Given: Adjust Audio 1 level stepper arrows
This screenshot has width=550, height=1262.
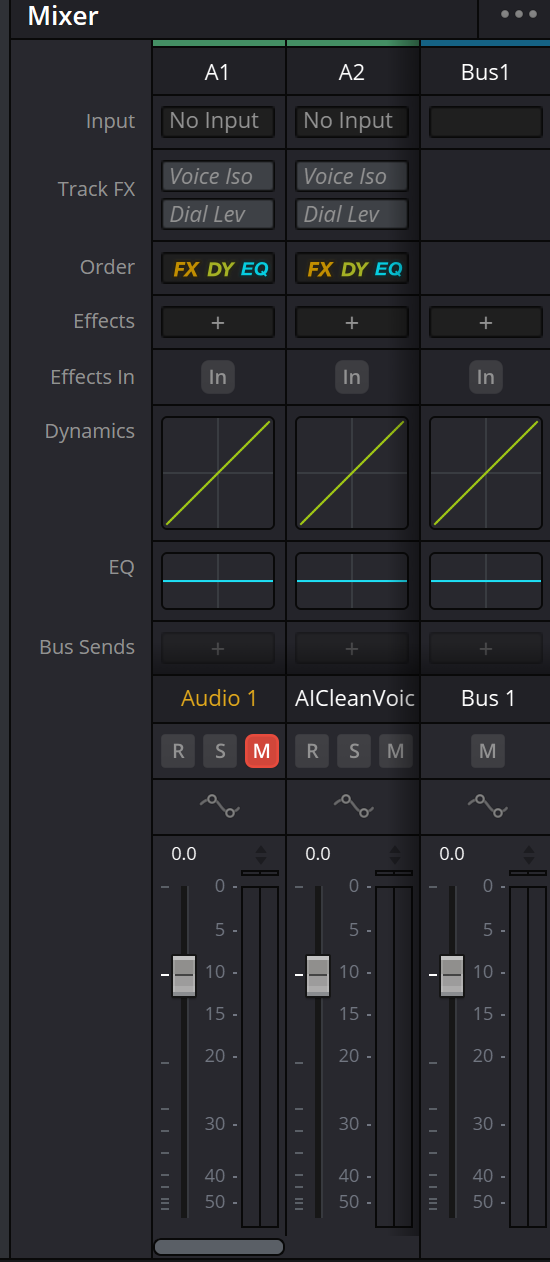Looking at the screenshot, I should (x=261, y=854).
